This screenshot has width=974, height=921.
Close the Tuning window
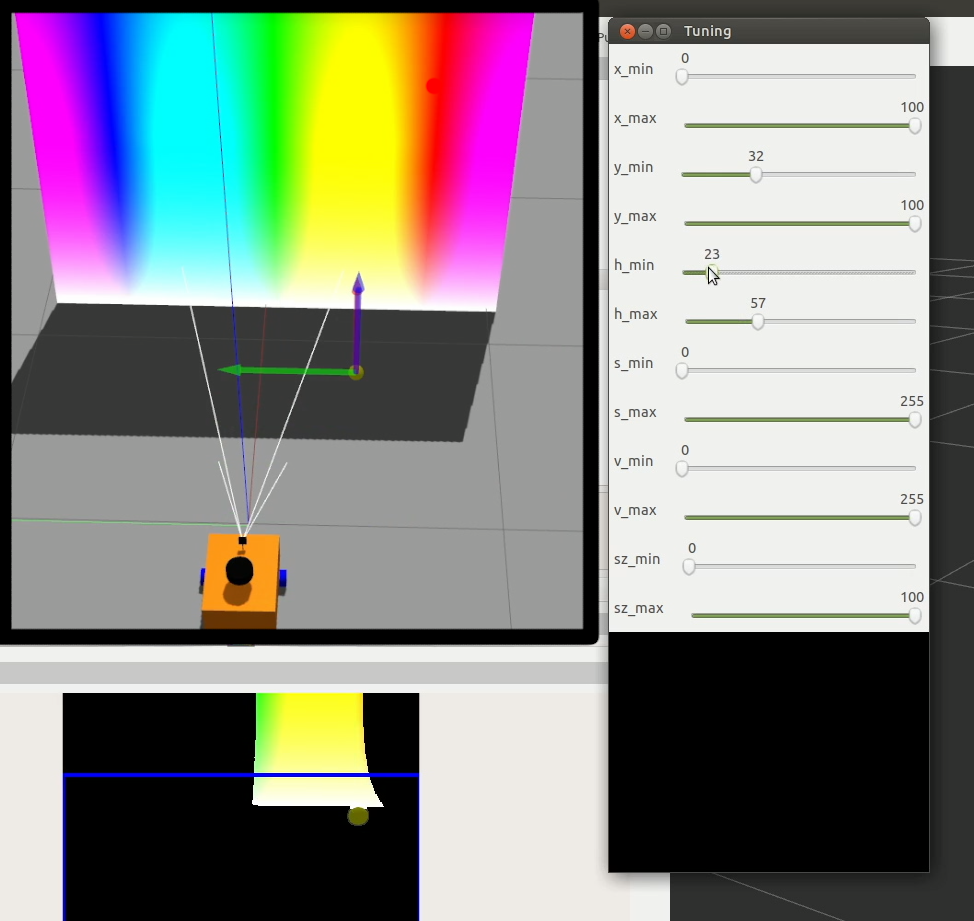click(627, 31)
